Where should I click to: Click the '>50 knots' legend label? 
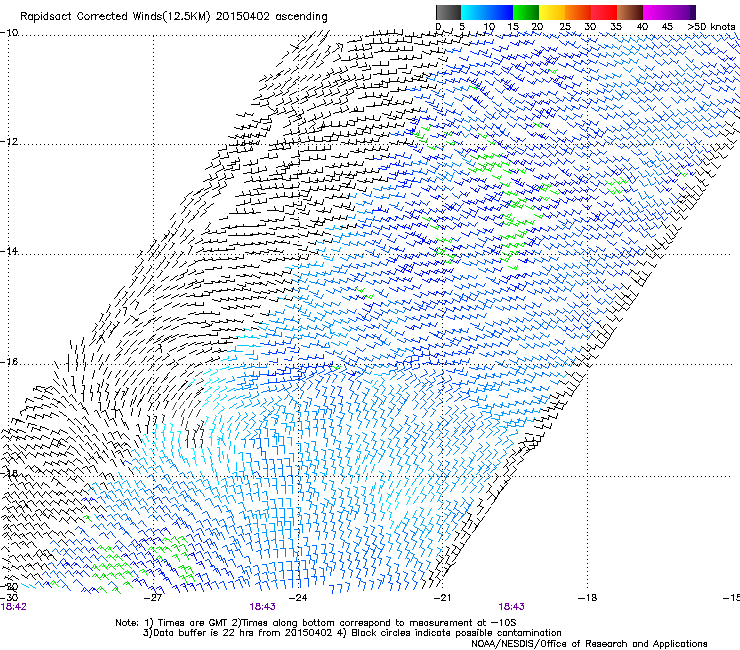711,27
